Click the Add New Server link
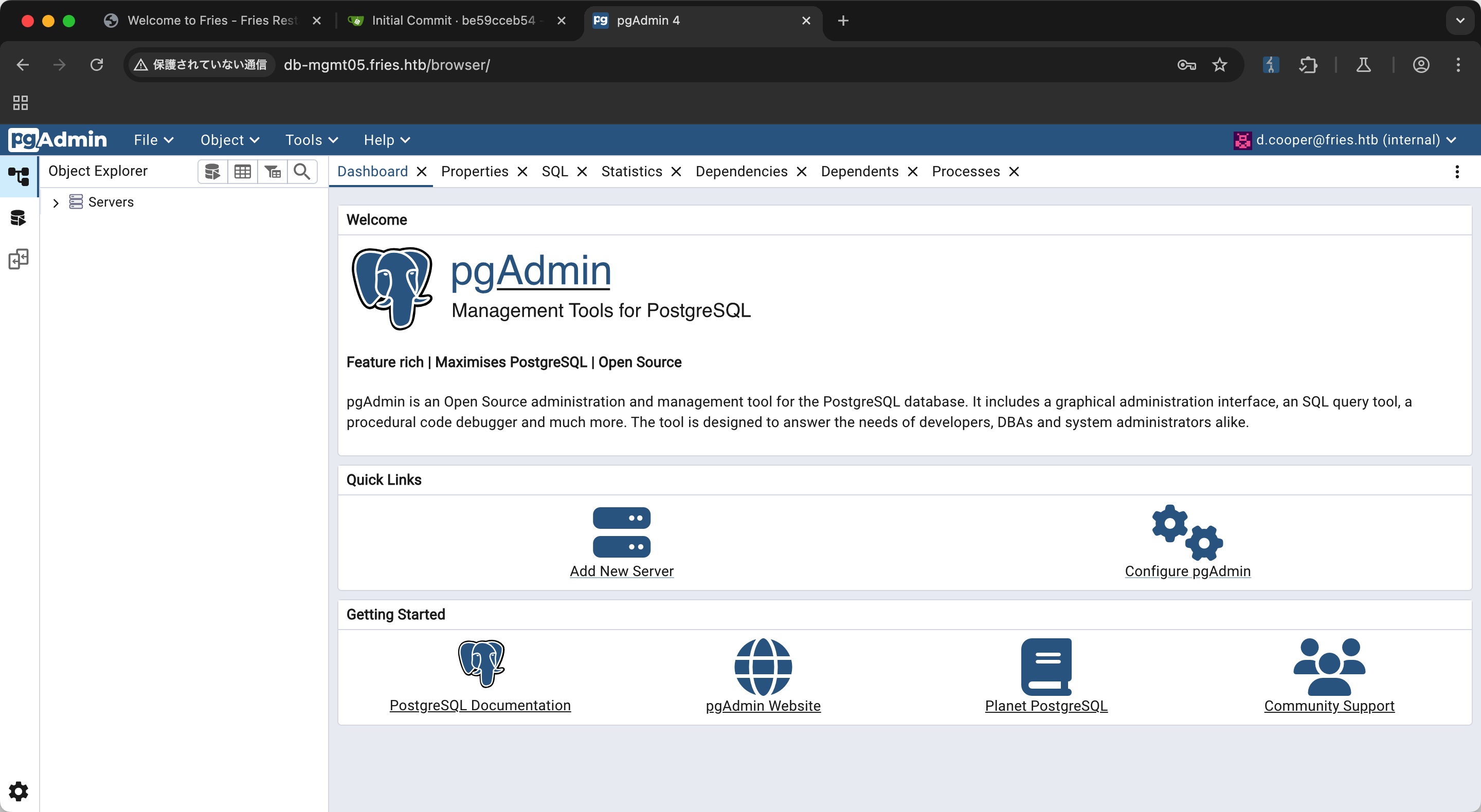1481x812 pixels. coord(622,571)
